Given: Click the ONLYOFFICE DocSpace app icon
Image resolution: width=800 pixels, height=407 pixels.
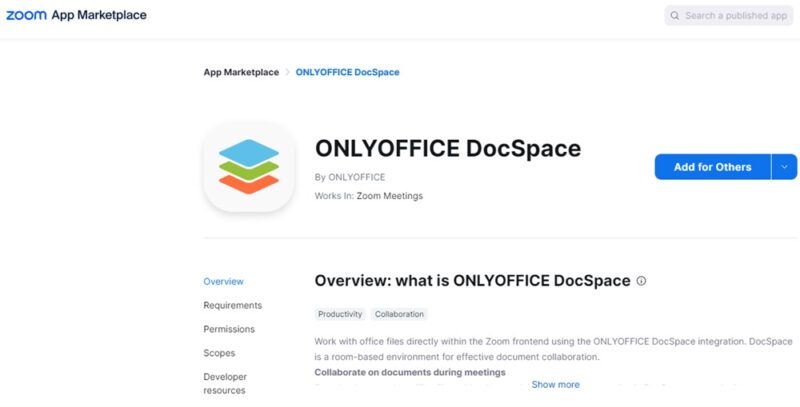Looking at the screenshot, I should coord(249,167).
